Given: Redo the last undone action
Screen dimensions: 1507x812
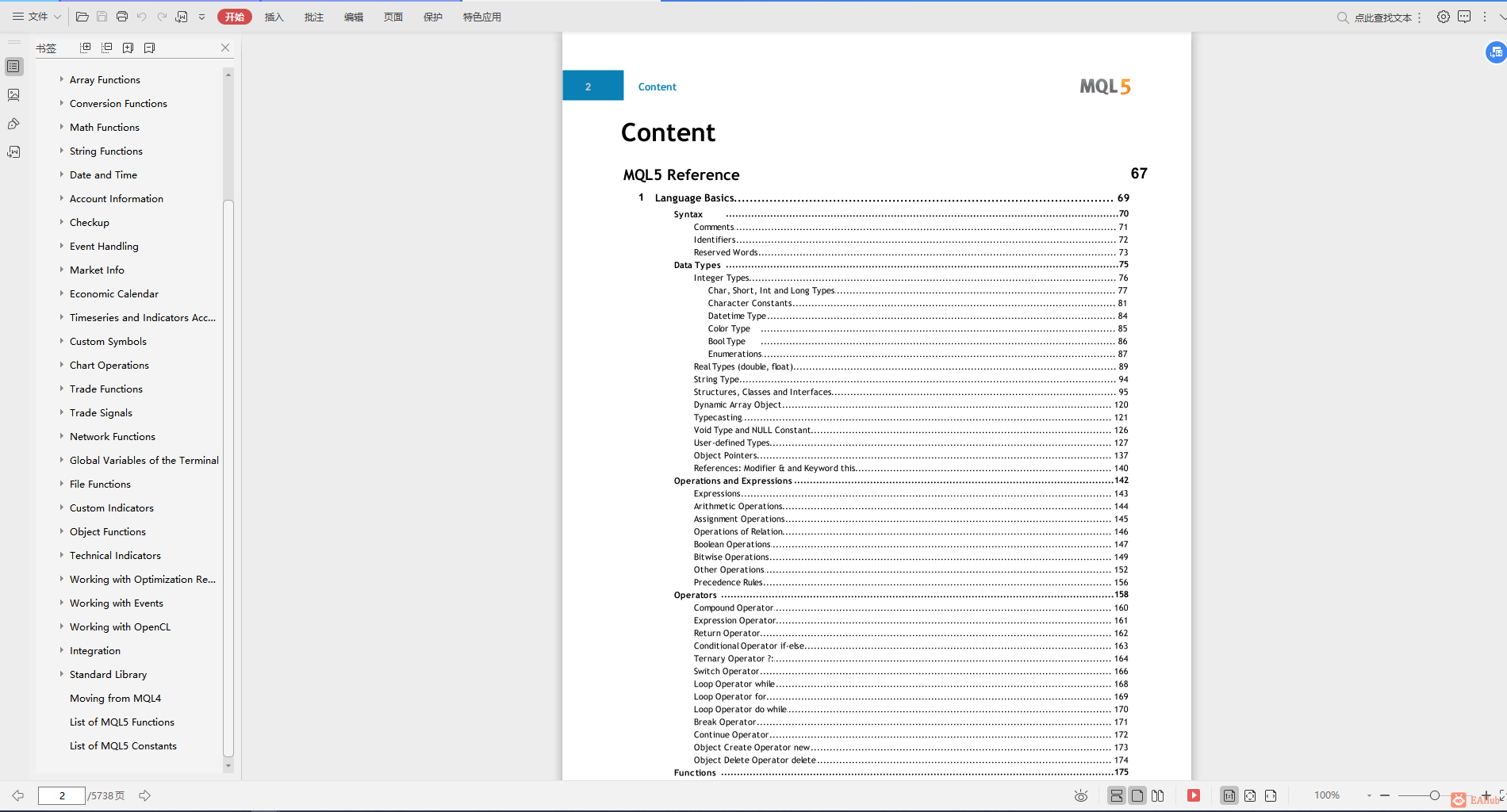Looking at the screenshot, I should 162,17.
